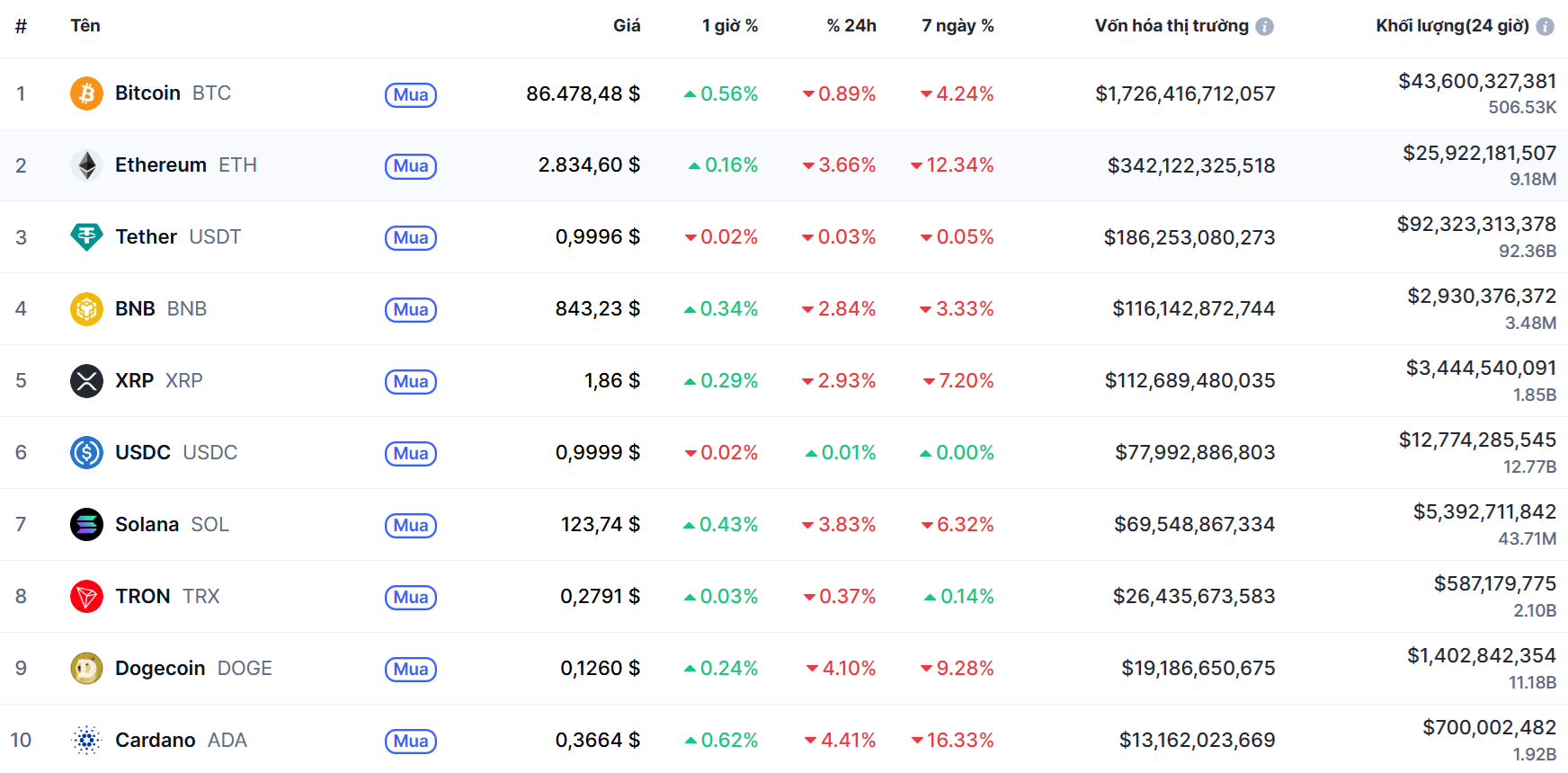The width and height of the screenshot is (1568, 773).
Task: Click USDC 24h change 0.01%
Action: [841, 452]
